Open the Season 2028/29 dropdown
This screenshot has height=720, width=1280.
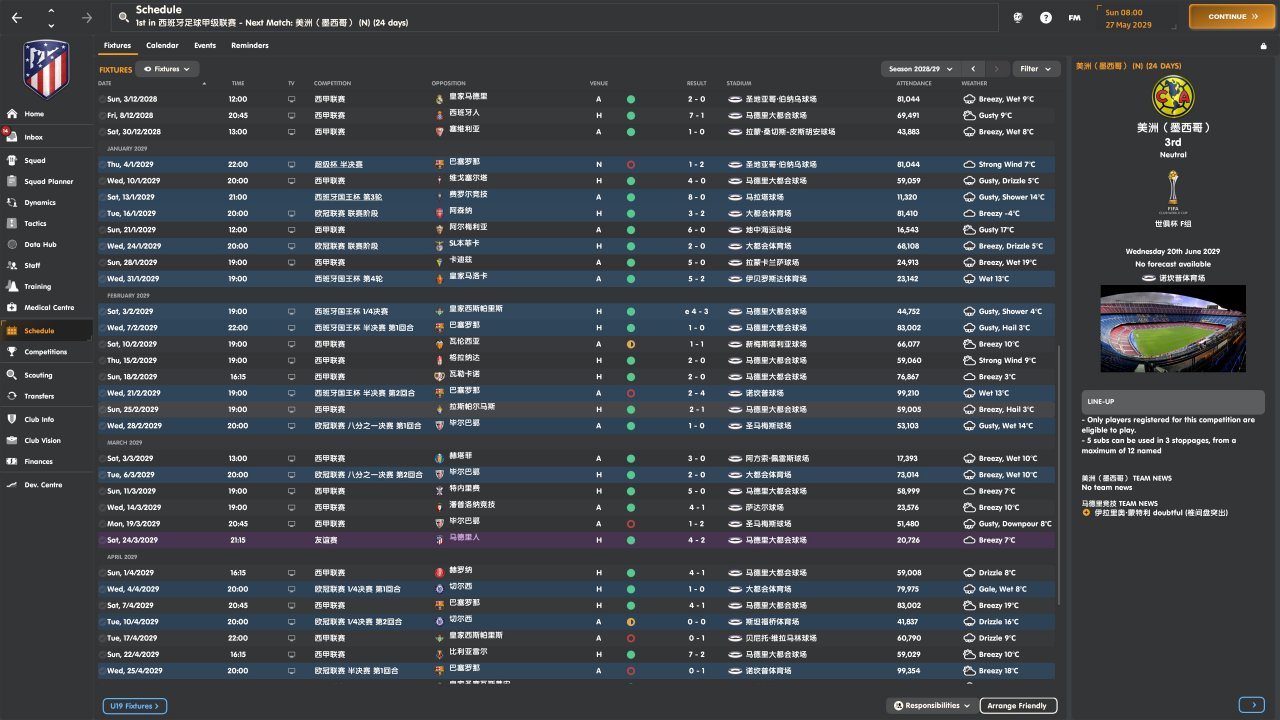point(920,69)
